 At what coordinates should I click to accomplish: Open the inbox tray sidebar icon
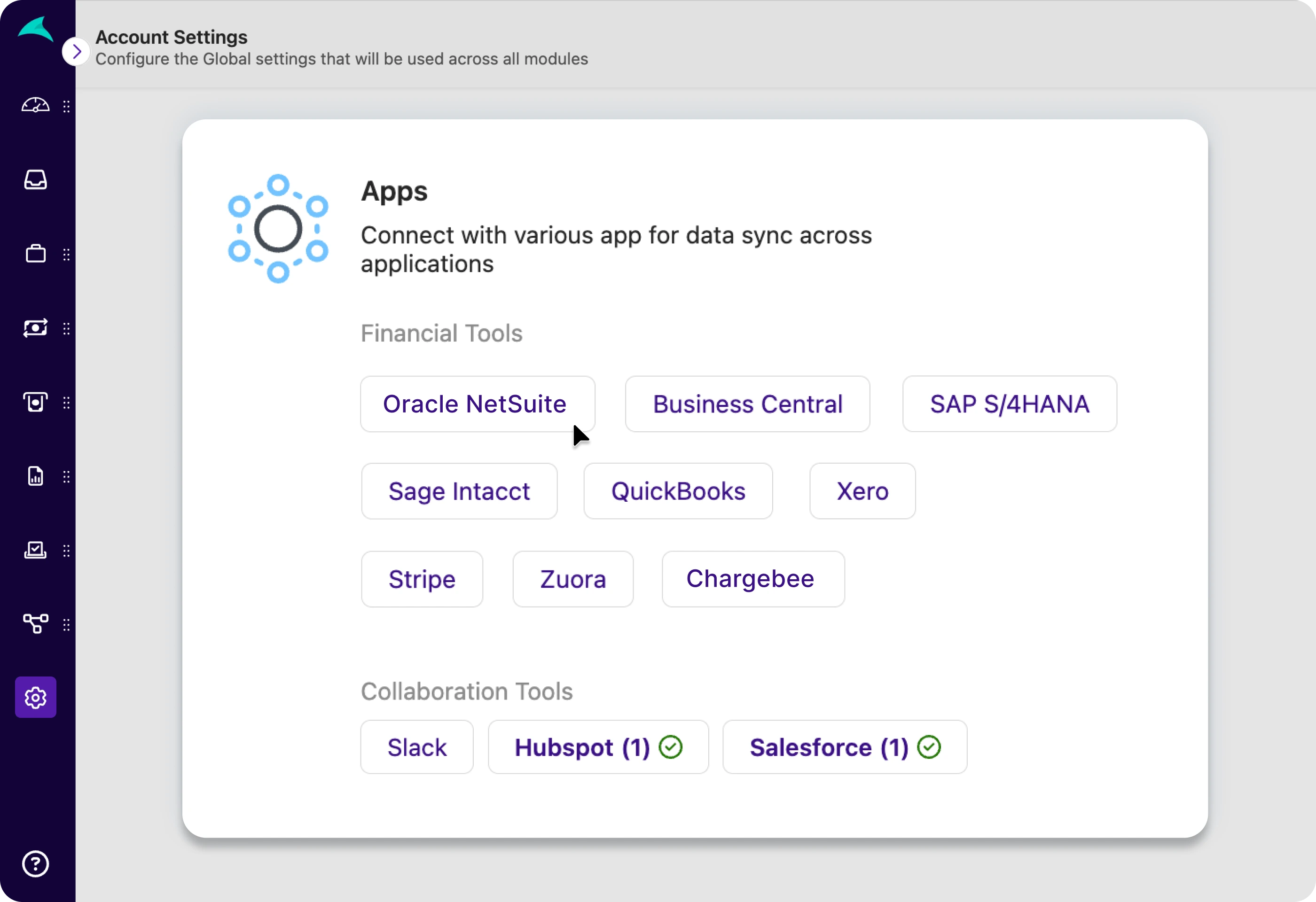35,180
